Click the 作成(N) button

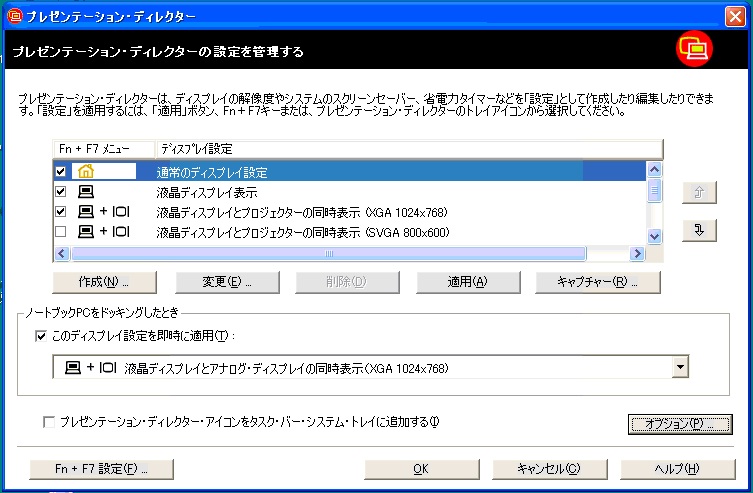[102, 281]
